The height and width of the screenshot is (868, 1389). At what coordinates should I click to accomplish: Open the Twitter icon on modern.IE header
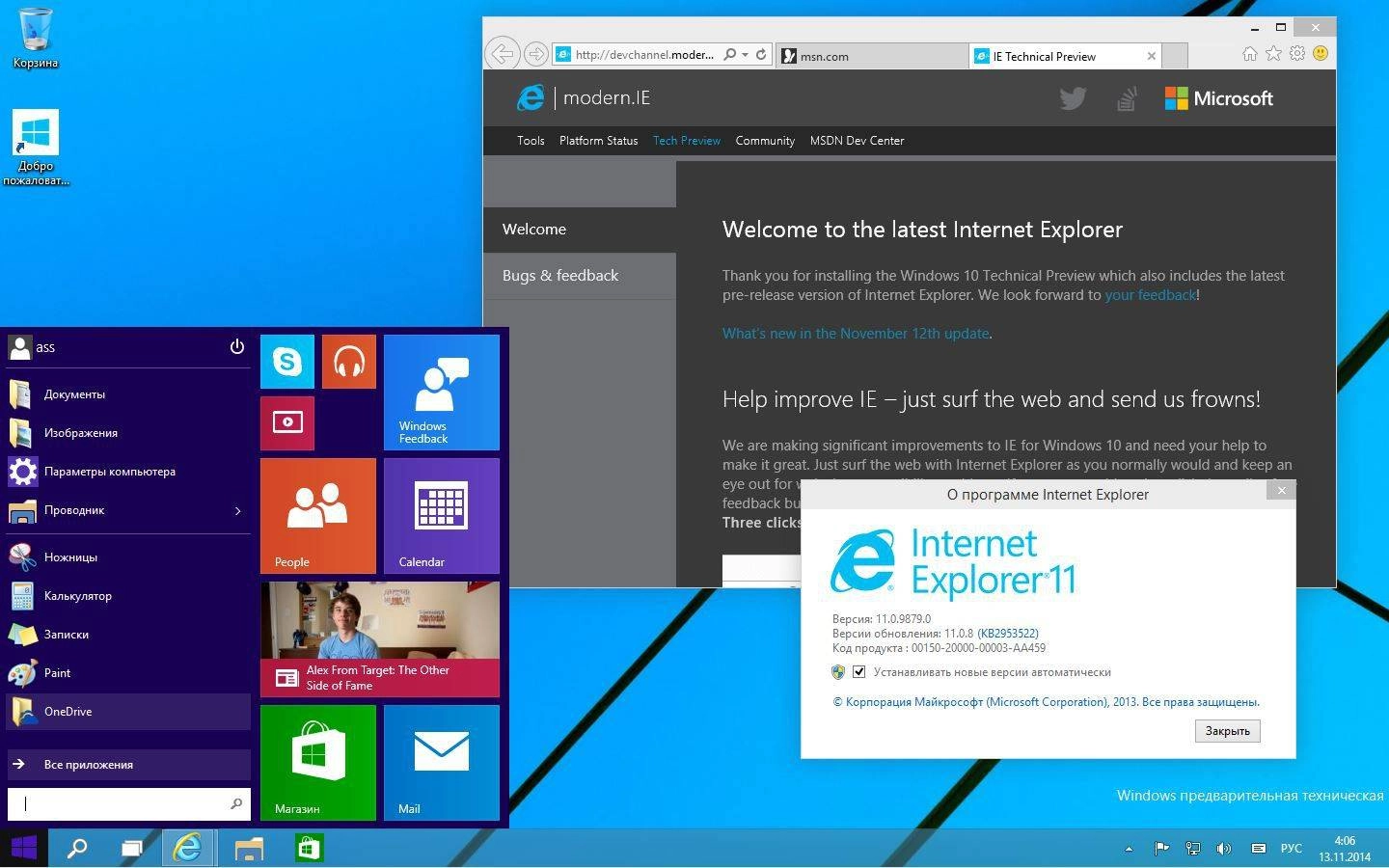coord(1073,98)
